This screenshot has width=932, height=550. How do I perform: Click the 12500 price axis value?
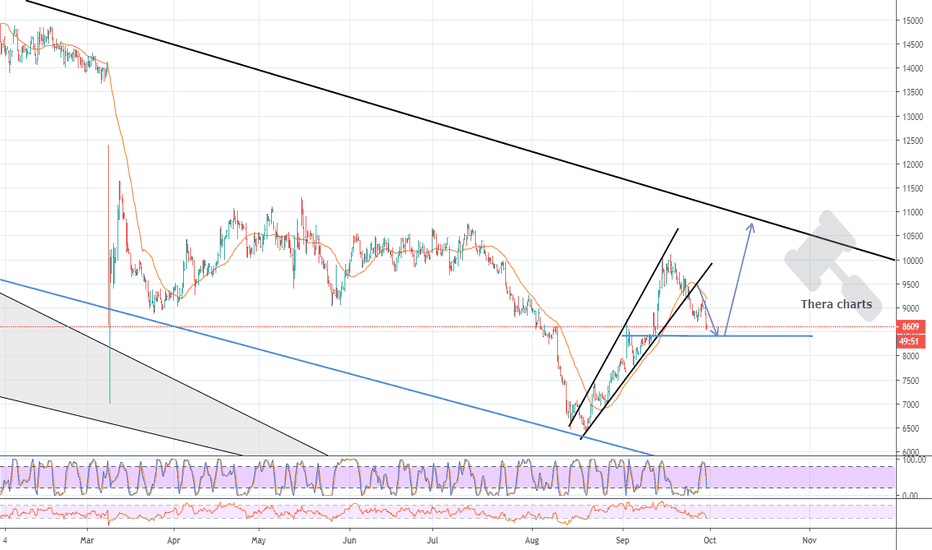pyautogui.click(x=913, y=141)
